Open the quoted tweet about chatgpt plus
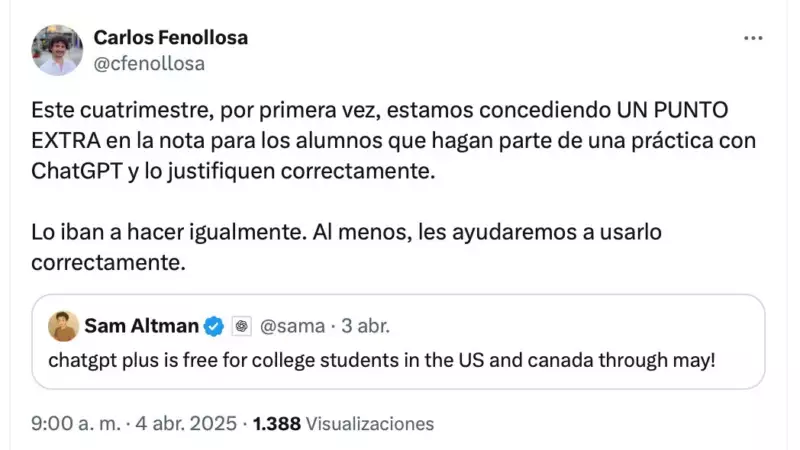The image size is (800, 450). point(382,359)
